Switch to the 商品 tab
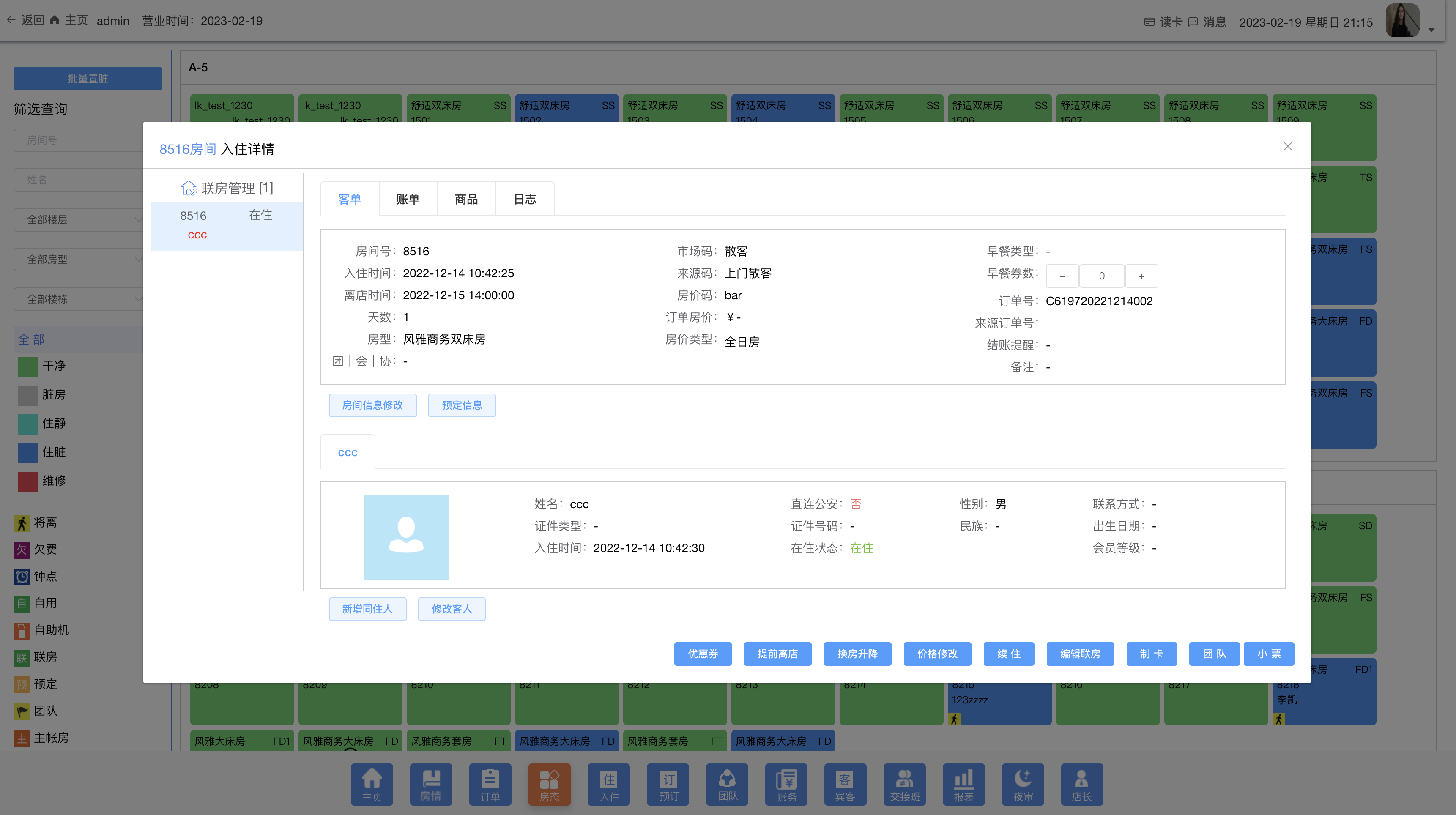This screenshot has height=815, width=1456. [x=466, y=199]
